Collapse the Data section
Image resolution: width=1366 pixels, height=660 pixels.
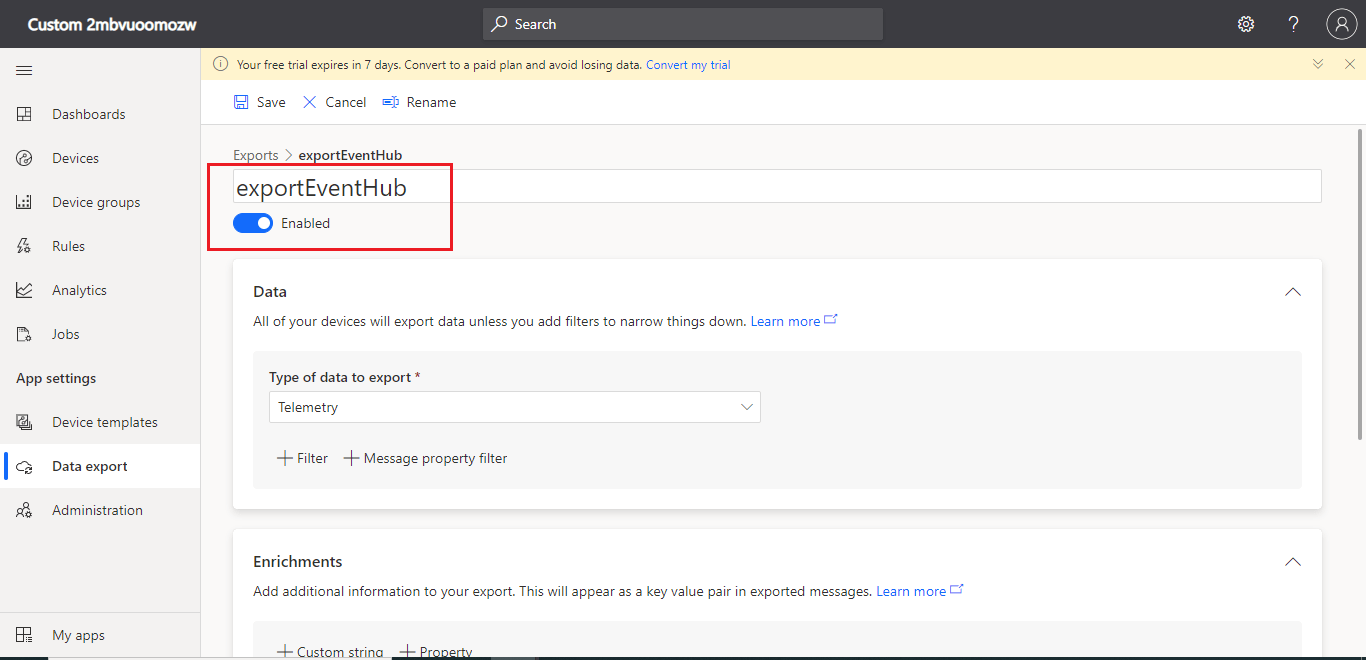coord(1293,292)
